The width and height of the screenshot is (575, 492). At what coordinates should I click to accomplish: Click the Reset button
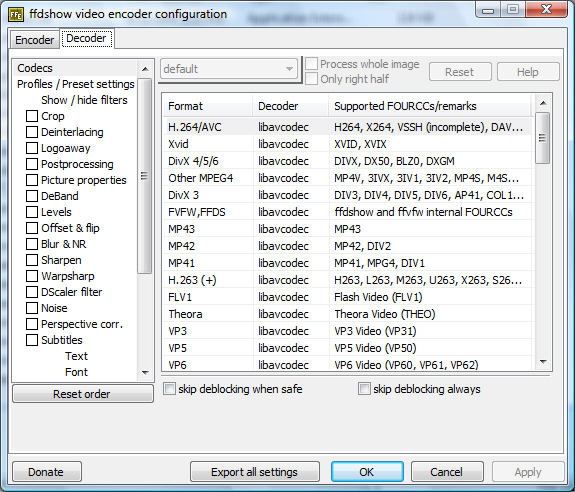[x=460, y=72]
